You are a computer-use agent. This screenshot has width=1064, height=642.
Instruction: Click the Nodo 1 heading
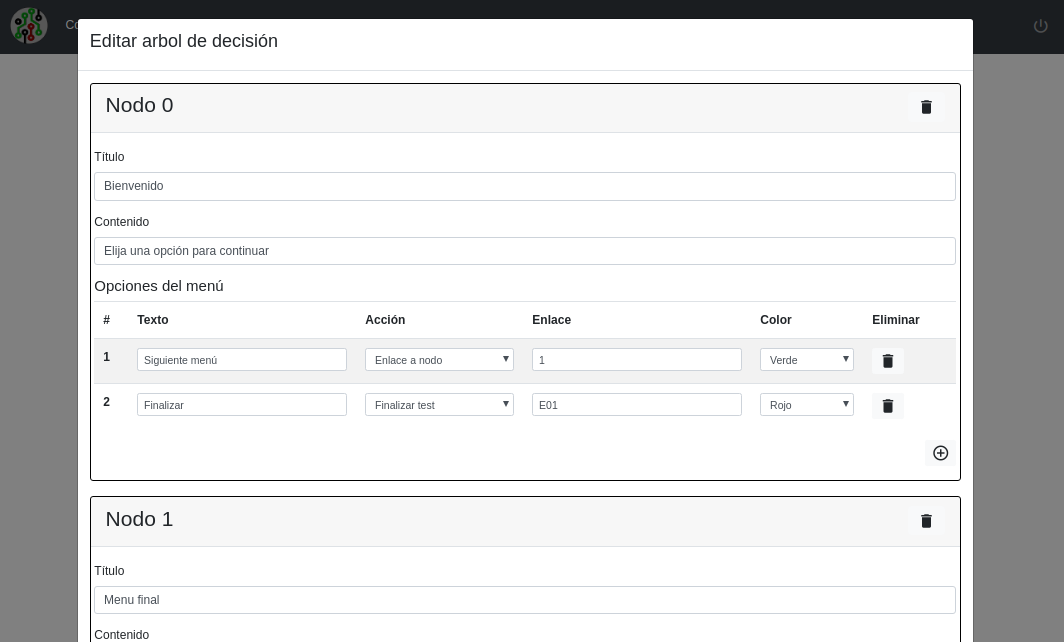(139, 519)
